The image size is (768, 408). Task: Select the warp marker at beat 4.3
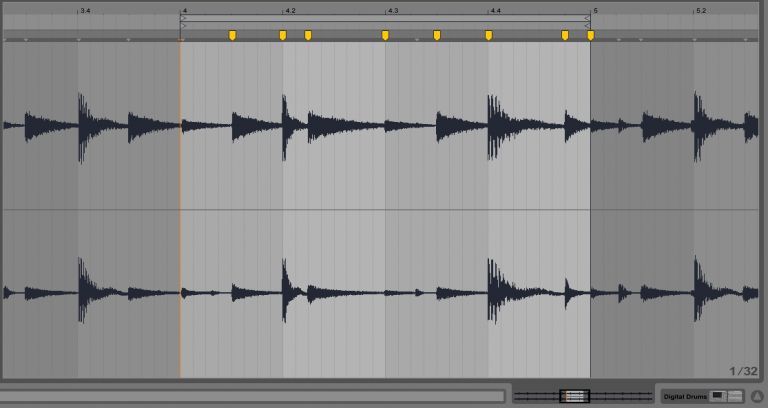tap(385, 35)
